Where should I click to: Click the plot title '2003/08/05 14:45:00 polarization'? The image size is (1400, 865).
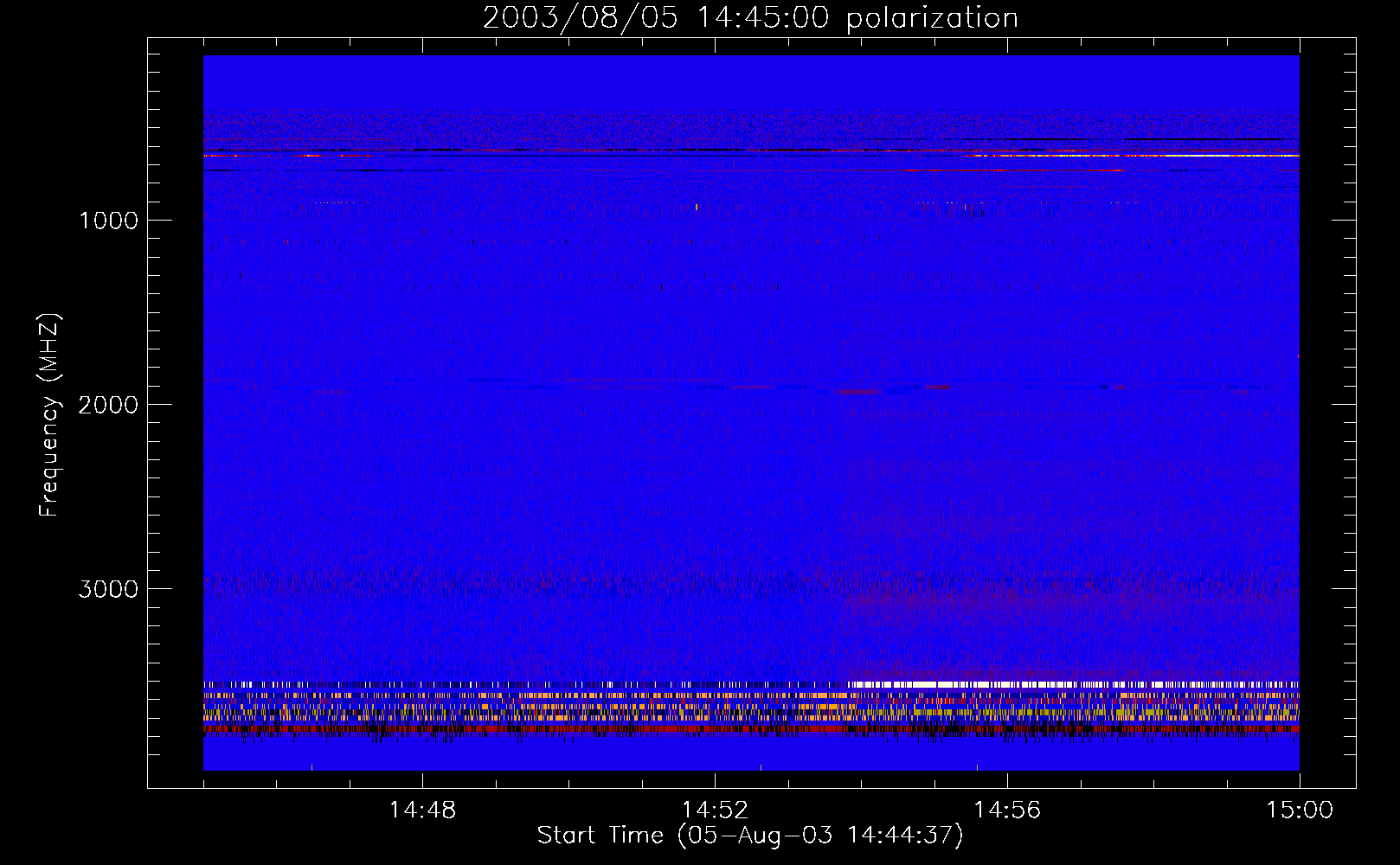pyautogui.click(x=750, y=18)
